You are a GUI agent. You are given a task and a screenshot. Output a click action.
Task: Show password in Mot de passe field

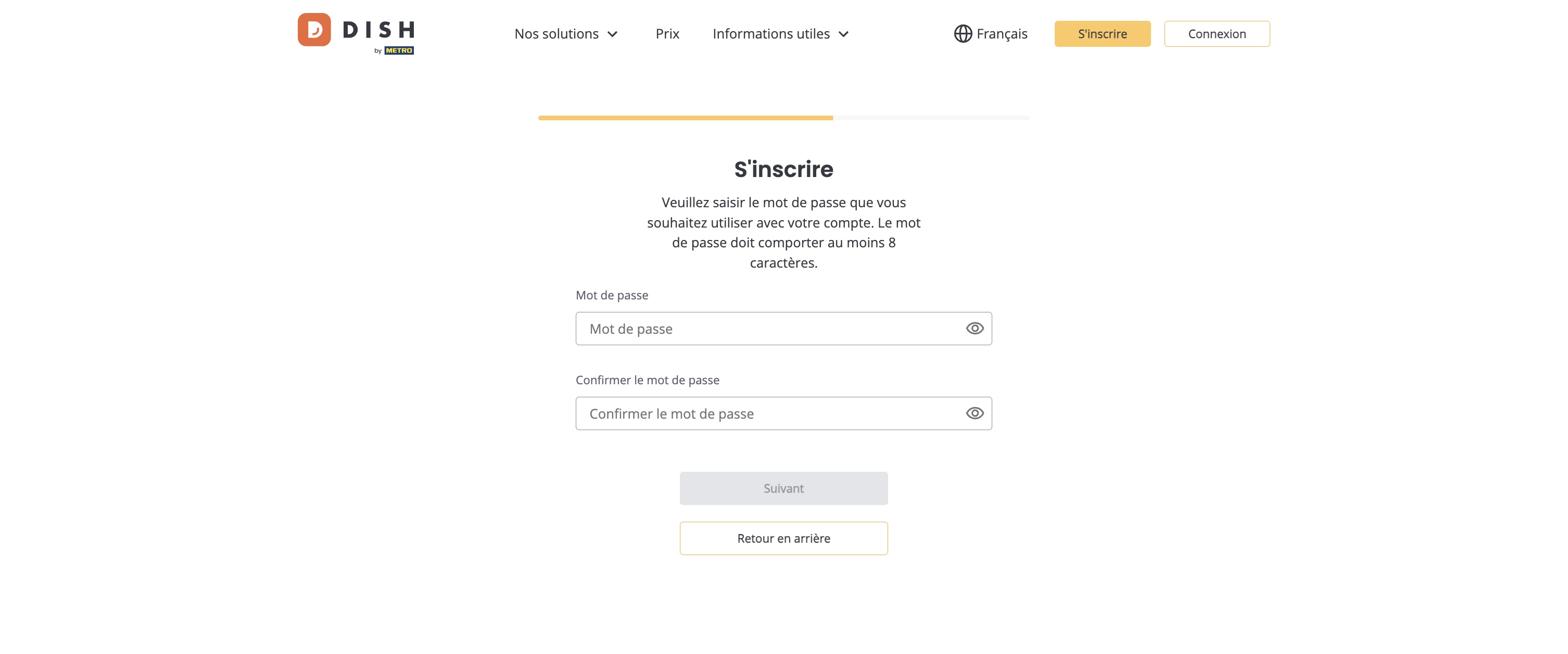point(975,328)
